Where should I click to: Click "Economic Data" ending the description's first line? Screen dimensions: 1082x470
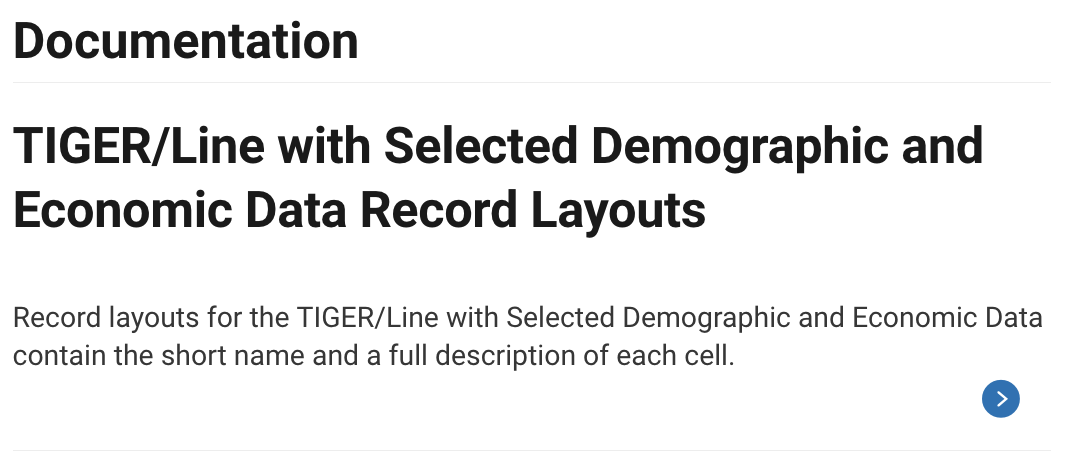[947, 319]
